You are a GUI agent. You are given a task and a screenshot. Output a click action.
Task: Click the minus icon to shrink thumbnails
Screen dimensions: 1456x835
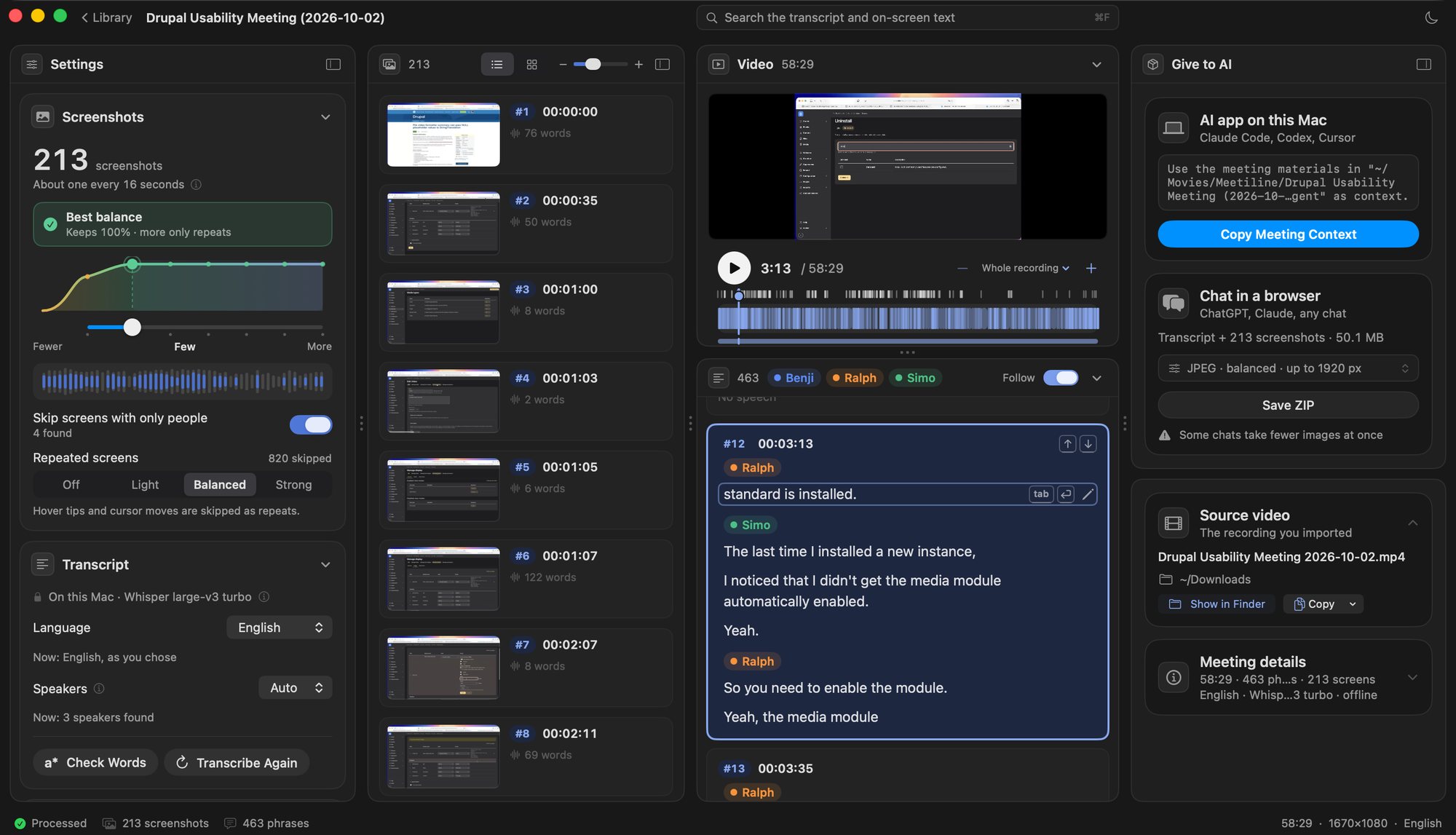(x=563, y=64)
